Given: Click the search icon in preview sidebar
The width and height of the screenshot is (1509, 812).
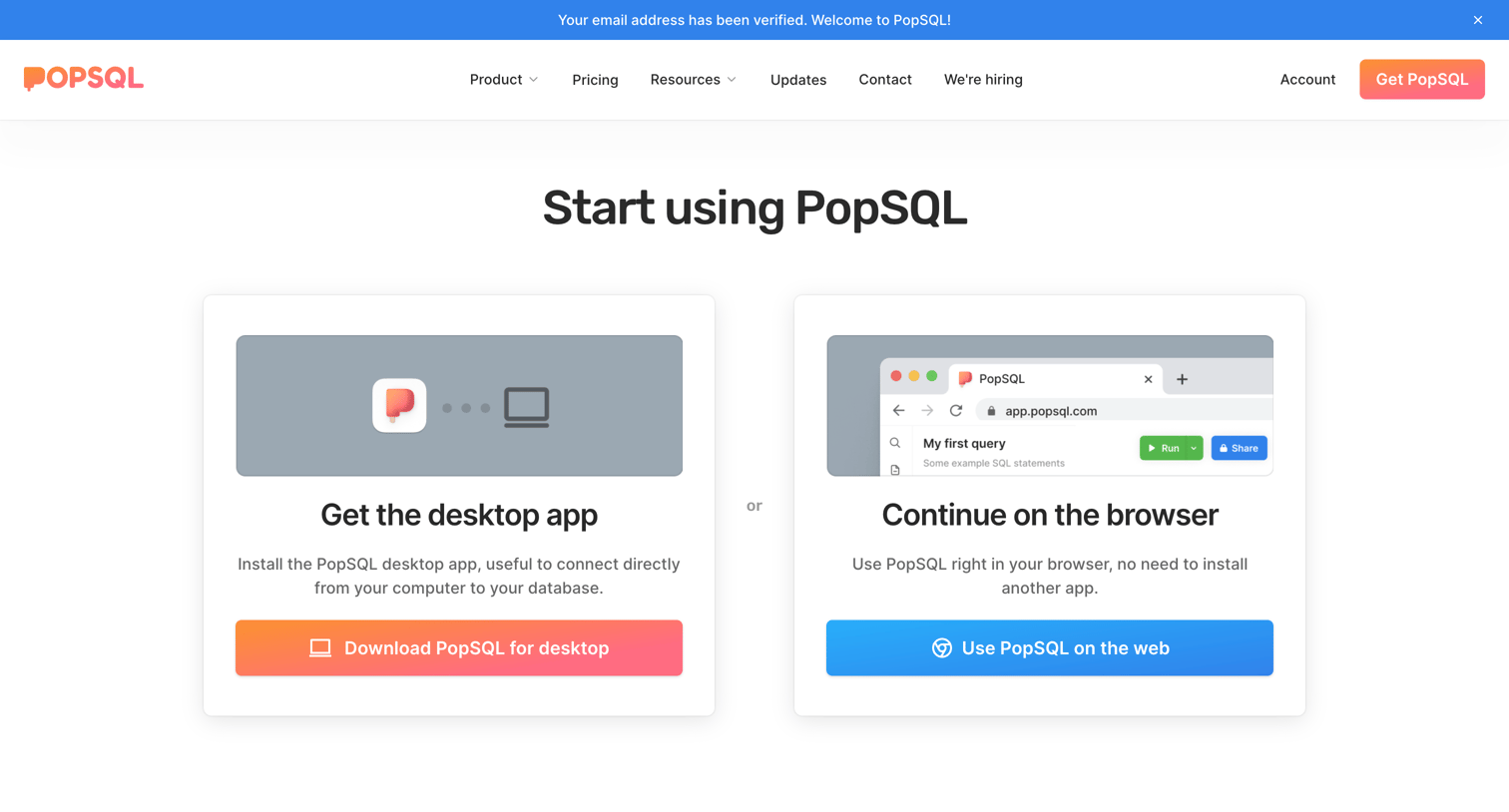Looking at the screenshot, I should (895, 443).
